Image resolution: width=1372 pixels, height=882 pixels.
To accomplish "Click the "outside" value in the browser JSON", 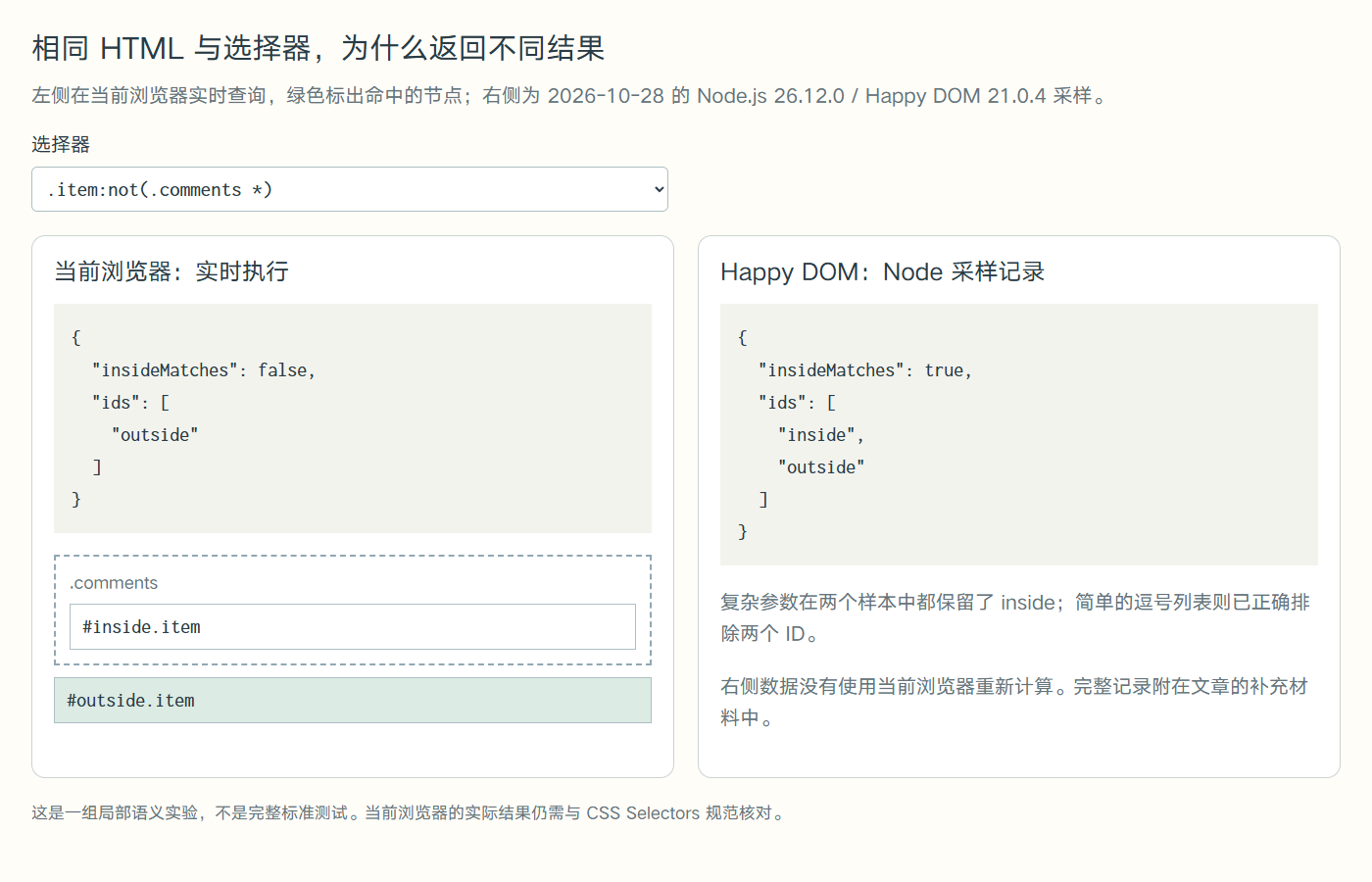I will (155, 435).
